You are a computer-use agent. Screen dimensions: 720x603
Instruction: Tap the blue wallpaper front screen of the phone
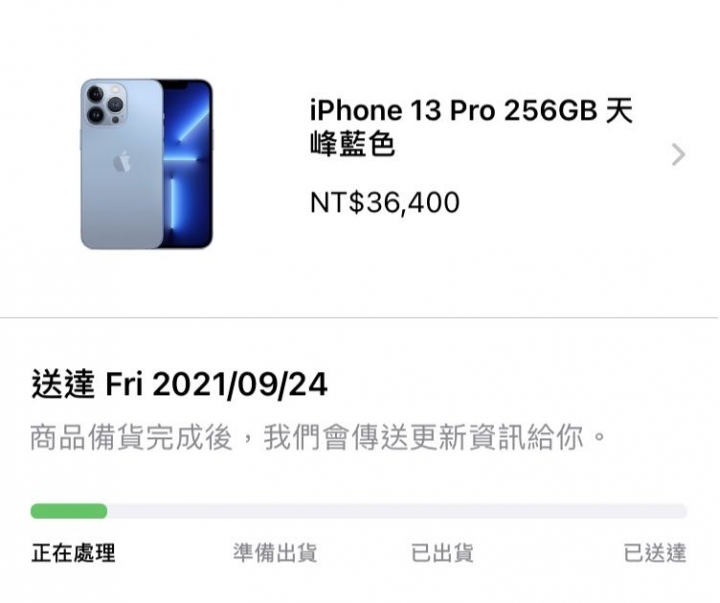pyautogui.click(x=188, y=164)
